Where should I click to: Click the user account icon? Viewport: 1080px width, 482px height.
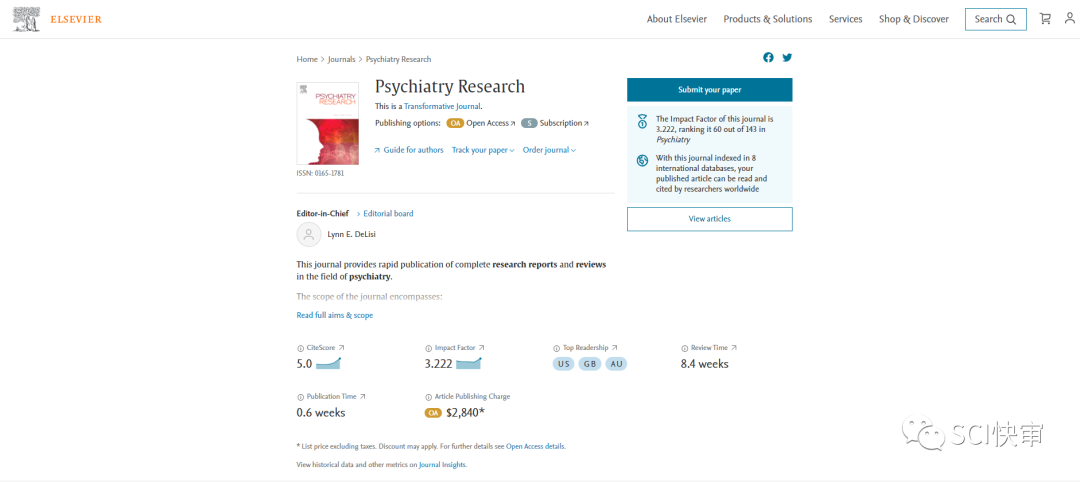(x=1071, y=19)
